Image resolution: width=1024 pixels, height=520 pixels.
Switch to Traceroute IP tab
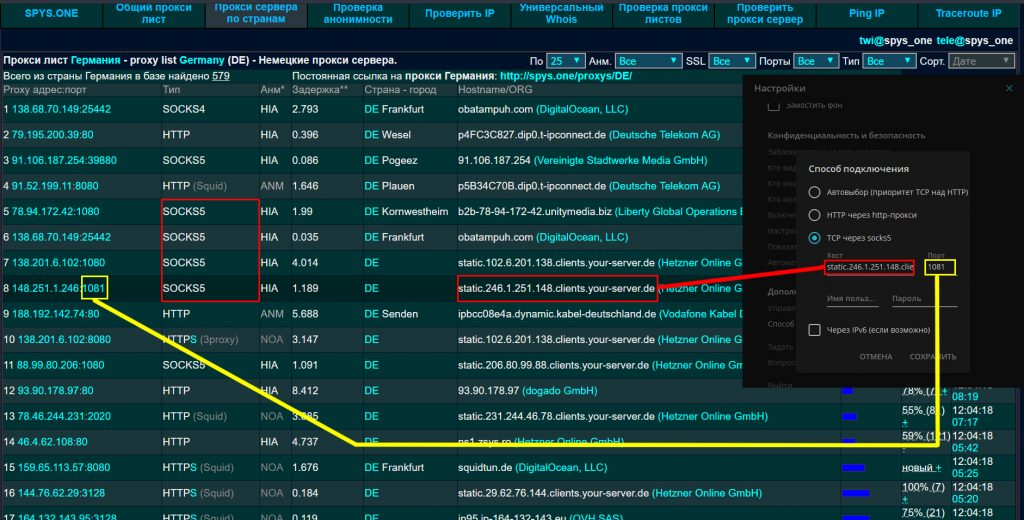pyautogui.click(x=968, y=13)
